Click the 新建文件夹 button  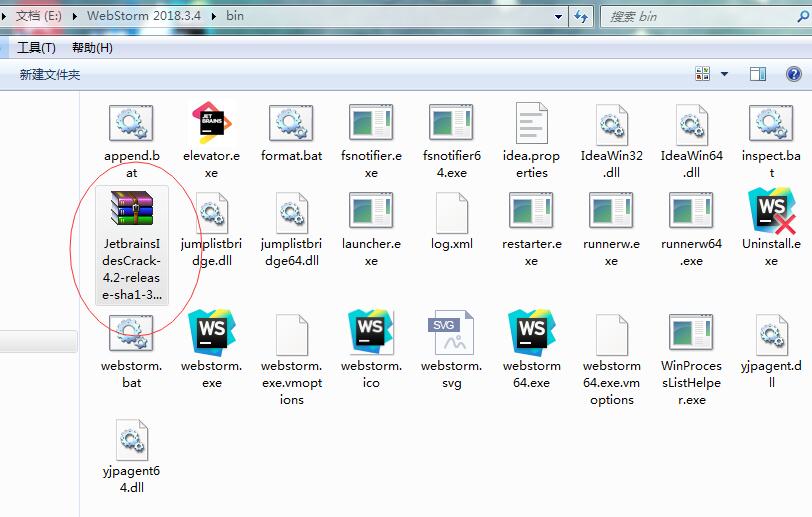point(50,75)
